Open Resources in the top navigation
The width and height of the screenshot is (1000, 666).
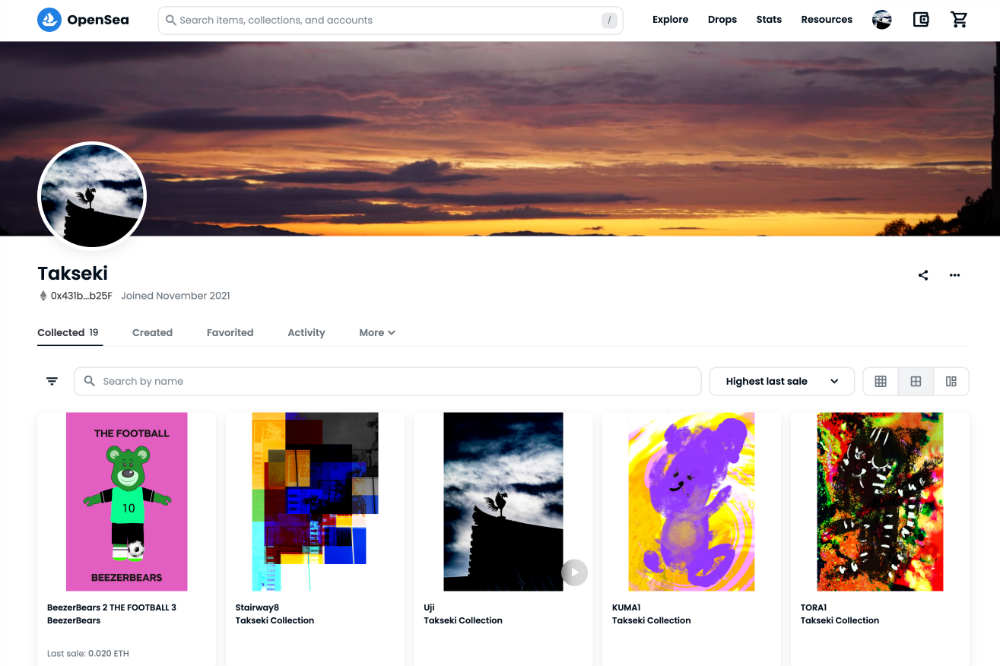coord(827,20)
